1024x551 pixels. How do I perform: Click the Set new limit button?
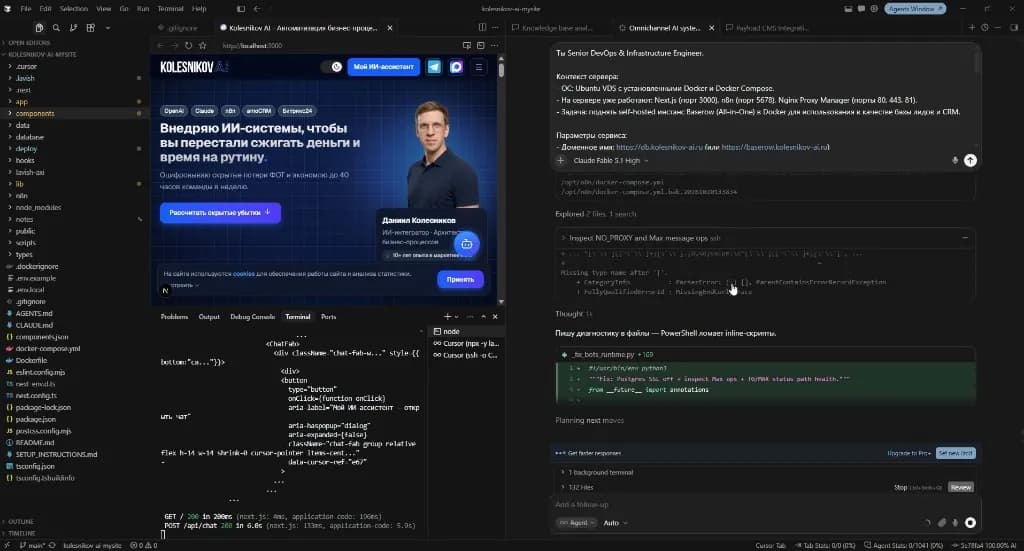[955, 453]
